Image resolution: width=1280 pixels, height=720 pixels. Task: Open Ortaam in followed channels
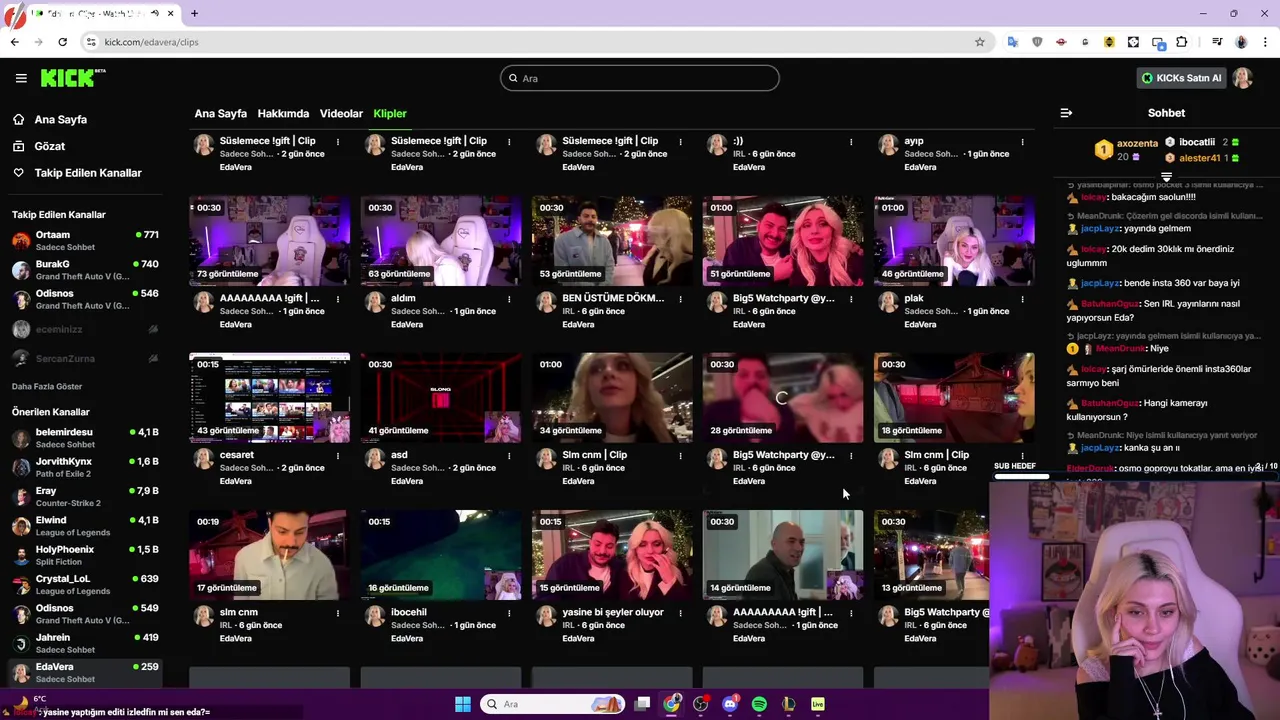[84, 241]
